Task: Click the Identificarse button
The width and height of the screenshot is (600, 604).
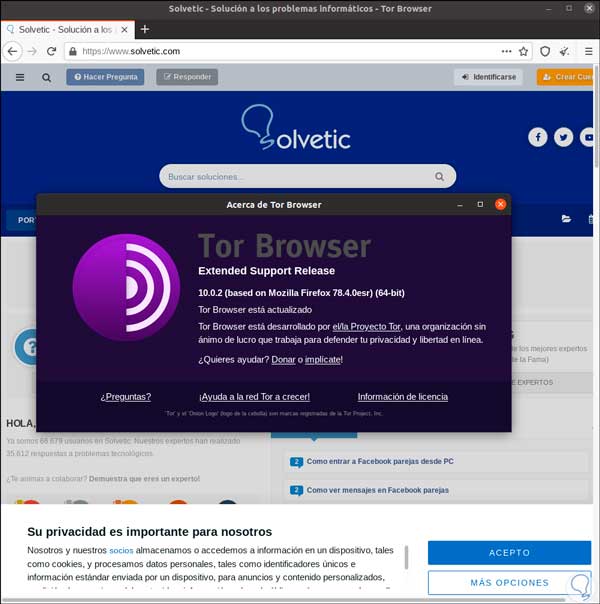Action: 488,77
